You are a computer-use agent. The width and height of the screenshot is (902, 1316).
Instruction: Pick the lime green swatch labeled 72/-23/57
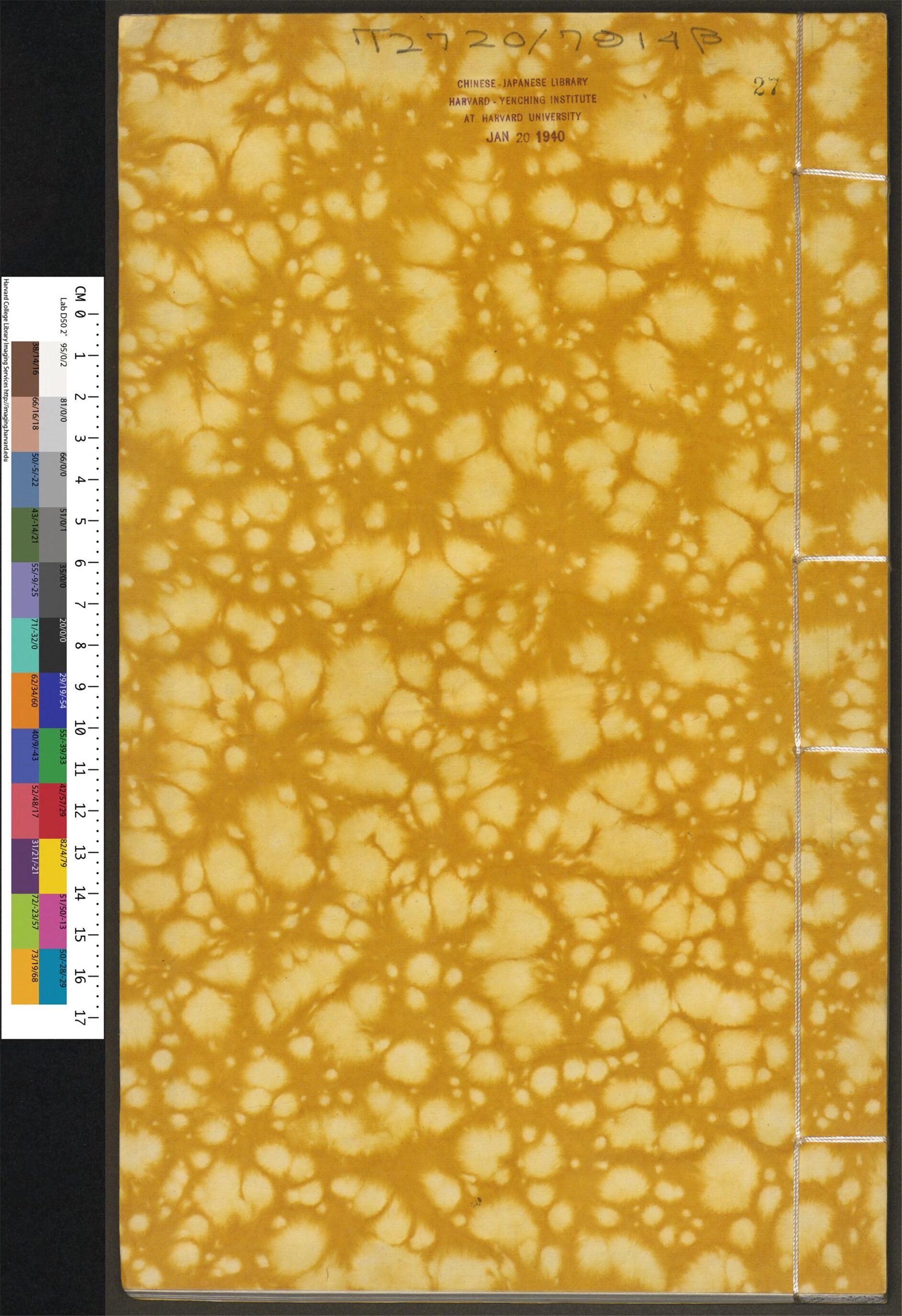(25, 922)
